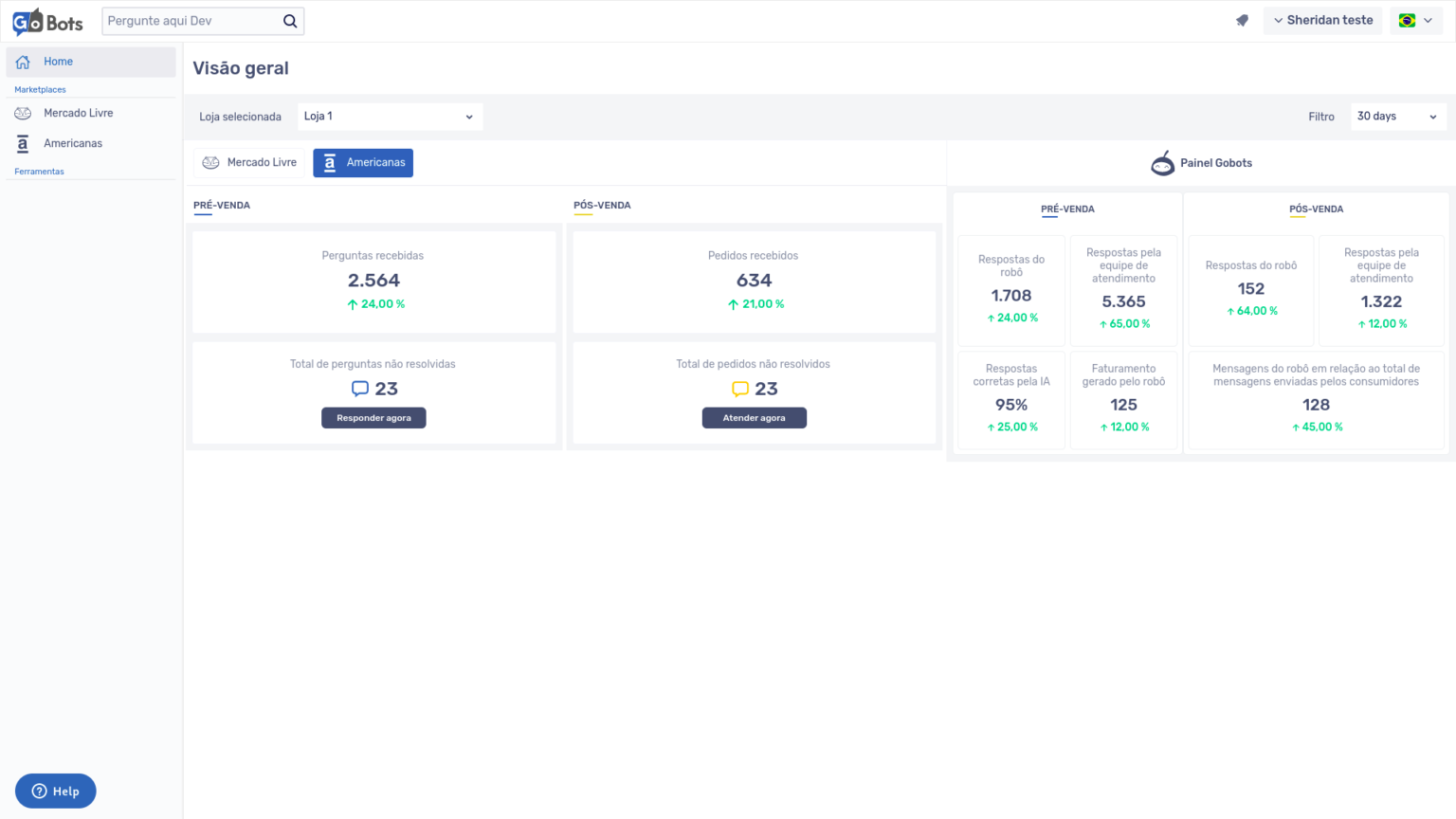
Task: Click the Painel Gobots robot icon
Action: click(x=1162, y=163)
